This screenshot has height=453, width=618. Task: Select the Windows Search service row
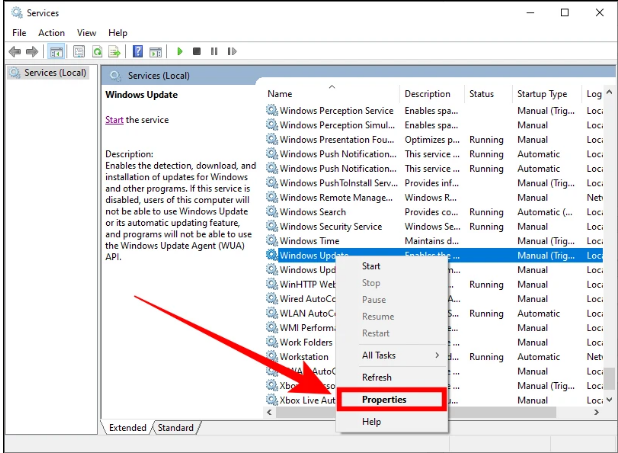pyautogui.click(x=434, y=212)
